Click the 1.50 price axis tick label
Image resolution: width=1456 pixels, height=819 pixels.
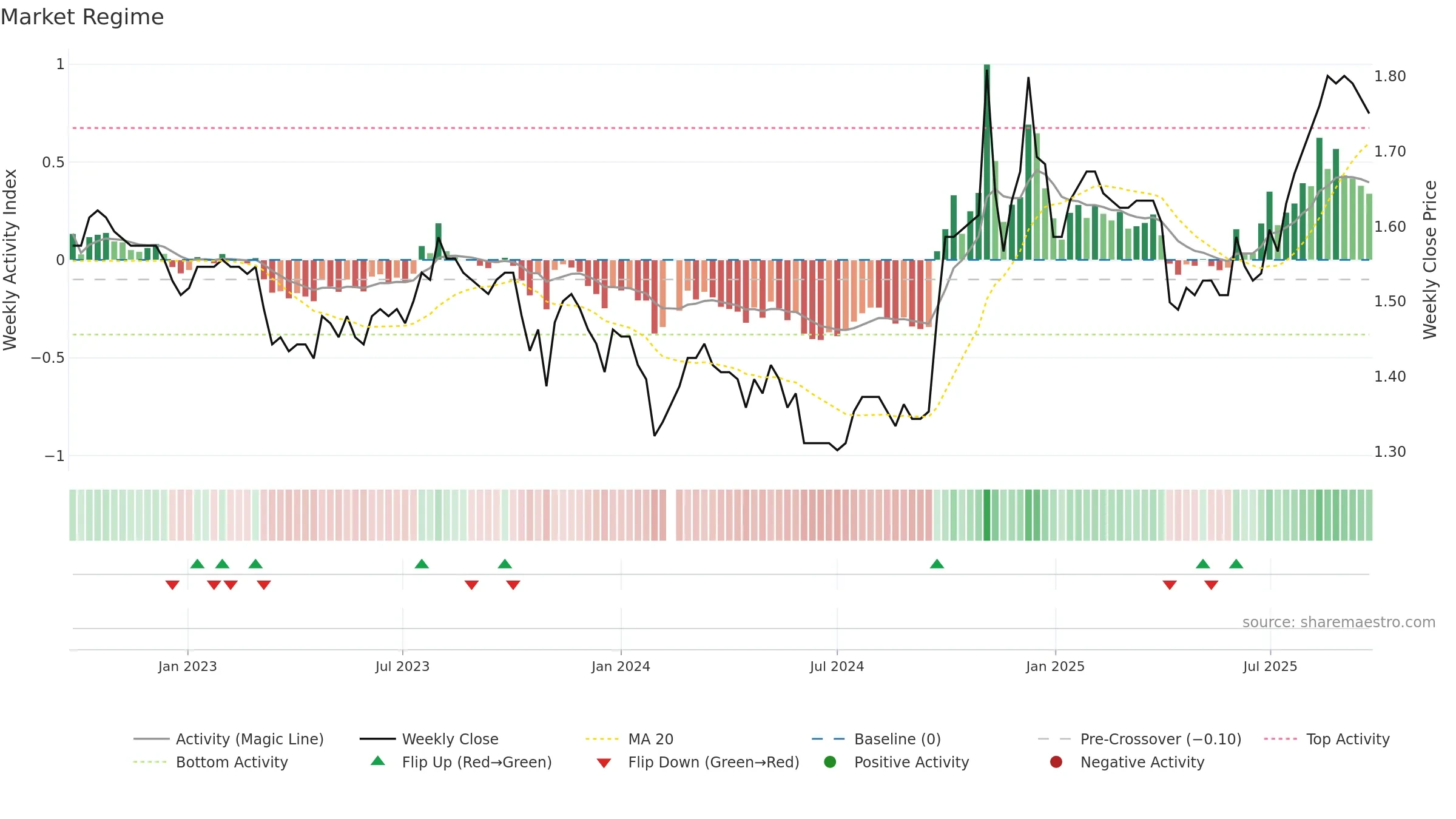tap(1390, 302)
